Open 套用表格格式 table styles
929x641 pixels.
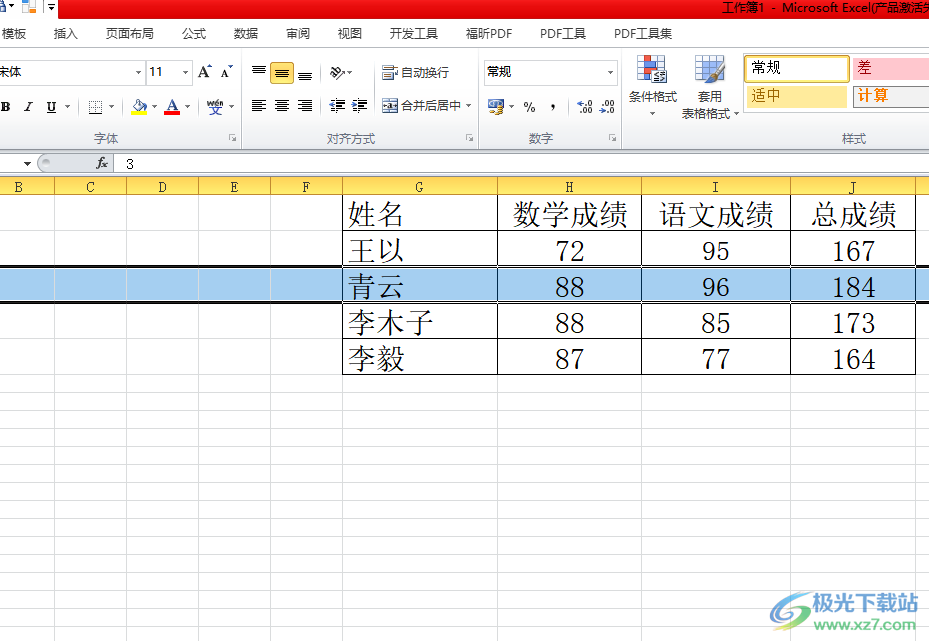(710, 87)
